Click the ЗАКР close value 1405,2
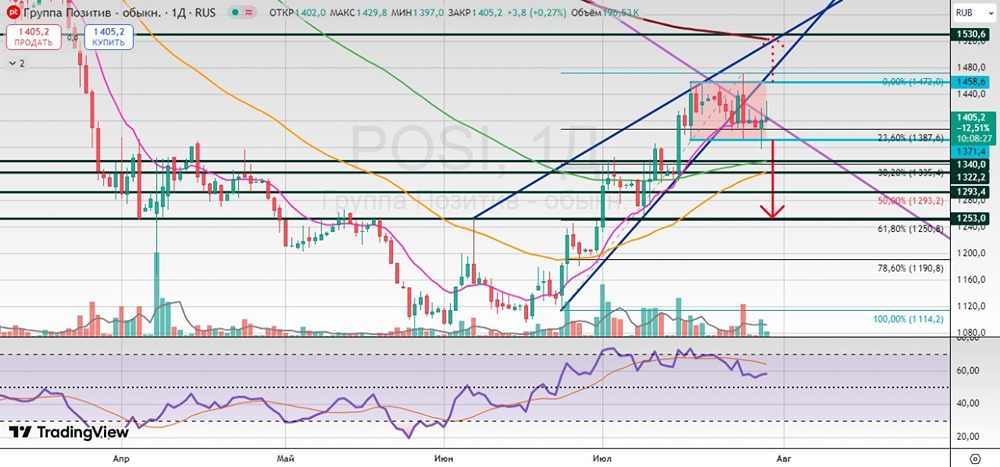 click(485, 12)
